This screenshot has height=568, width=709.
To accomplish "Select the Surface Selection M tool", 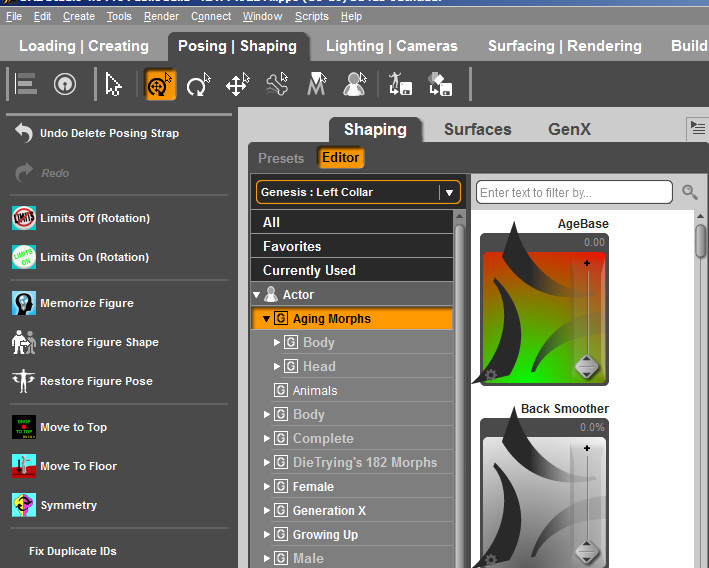I will tap(317, 84).
